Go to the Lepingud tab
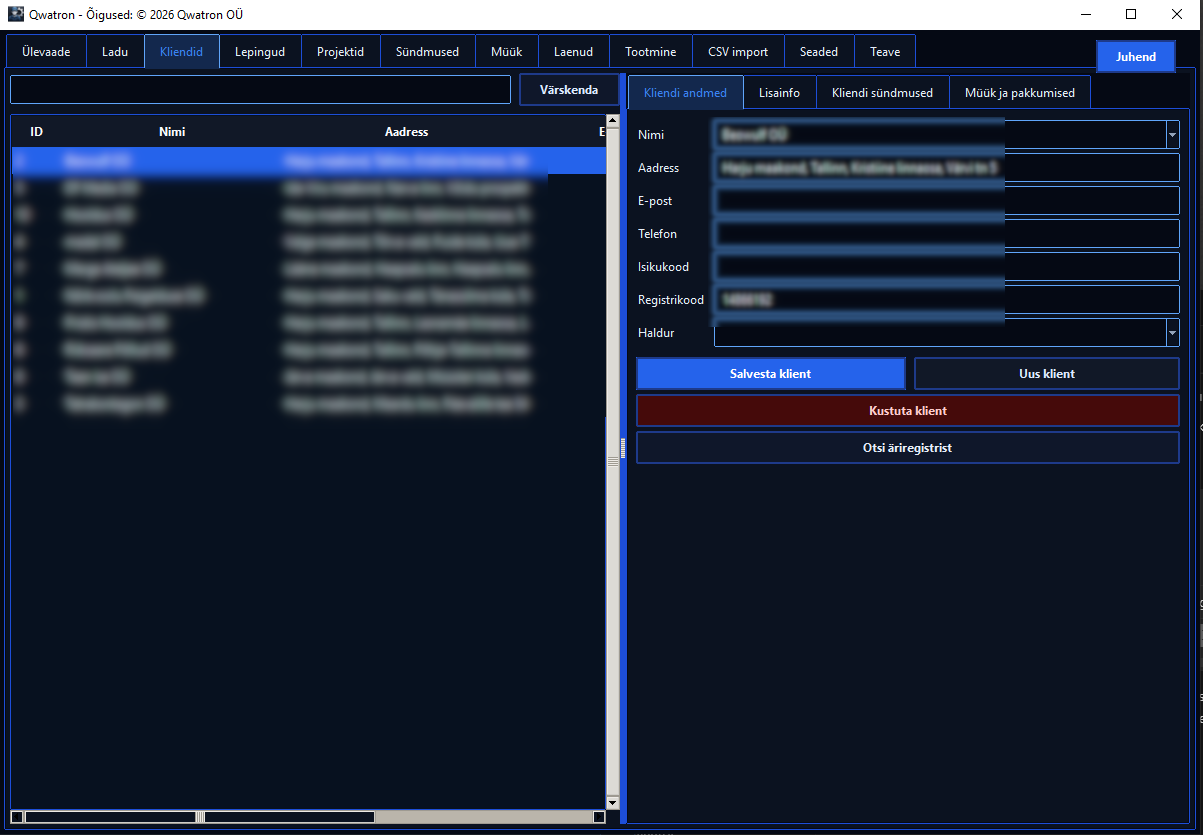 point(260,52)
